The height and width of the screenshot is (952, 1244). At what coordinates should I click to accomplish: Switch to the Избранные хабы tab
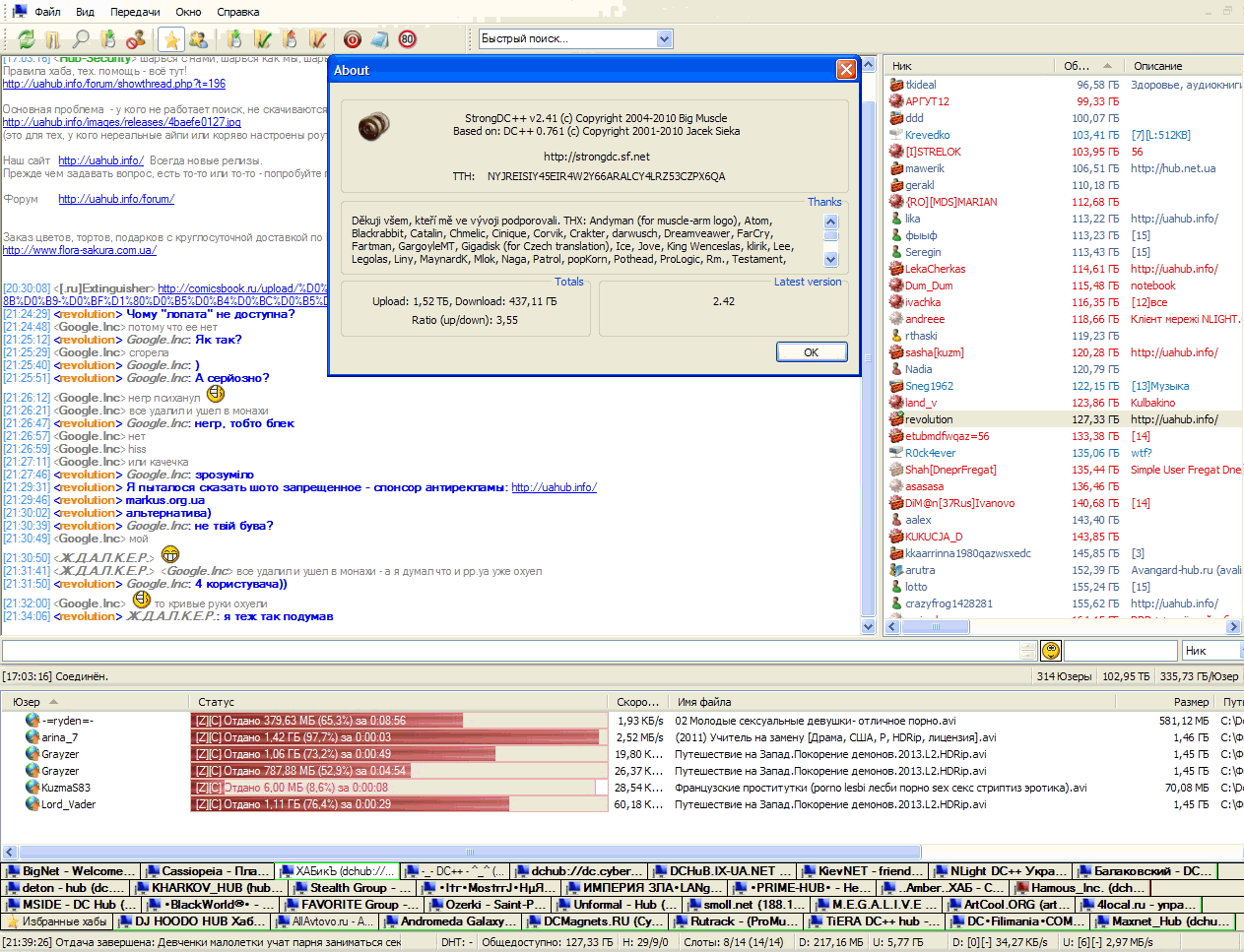57,921
